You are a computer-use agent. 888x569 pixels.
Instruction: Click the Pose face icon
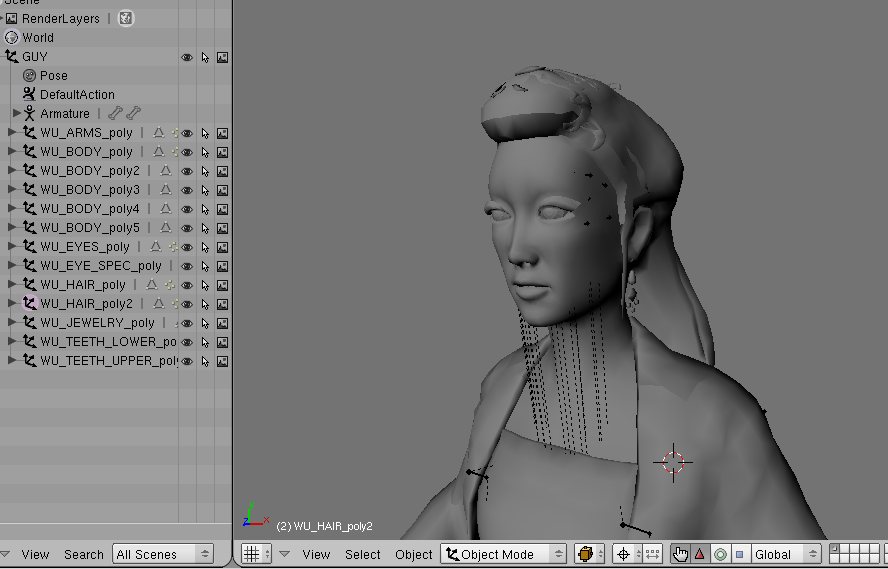click(x=29, y=76)
